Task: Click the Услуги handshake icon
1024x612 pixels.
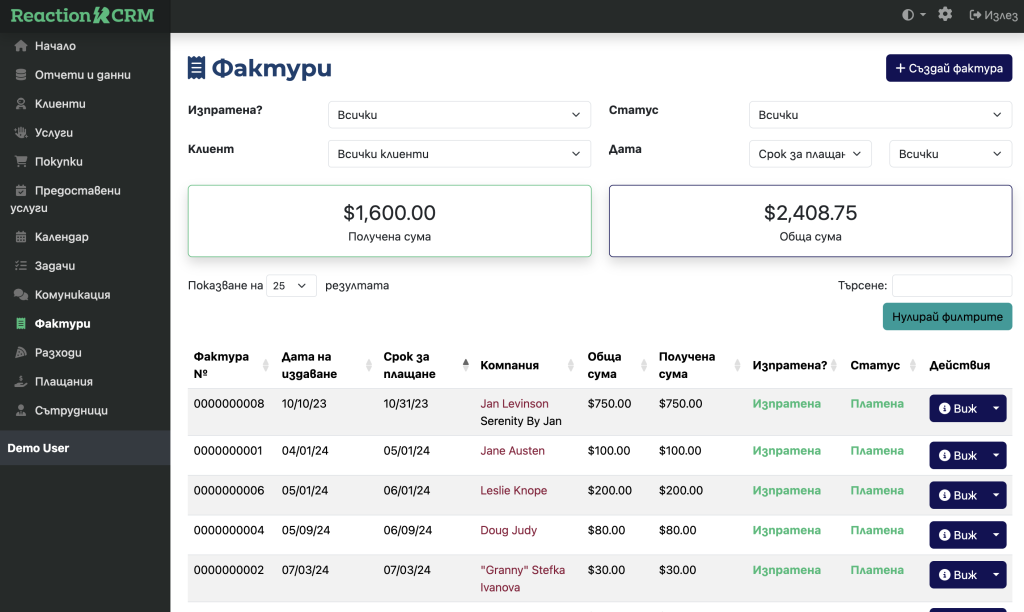Action: tap(21, 133)
